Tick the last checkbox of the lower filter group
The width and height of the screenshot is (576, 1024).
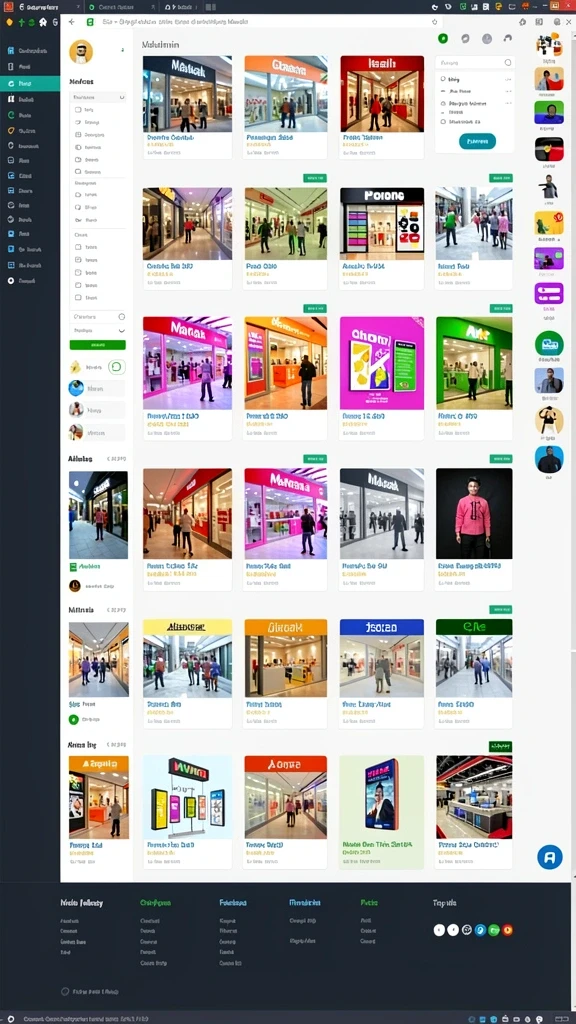tap(78, 297)
